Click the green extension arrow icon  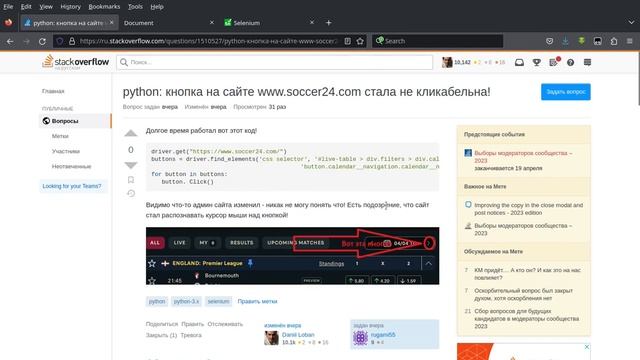581,41
